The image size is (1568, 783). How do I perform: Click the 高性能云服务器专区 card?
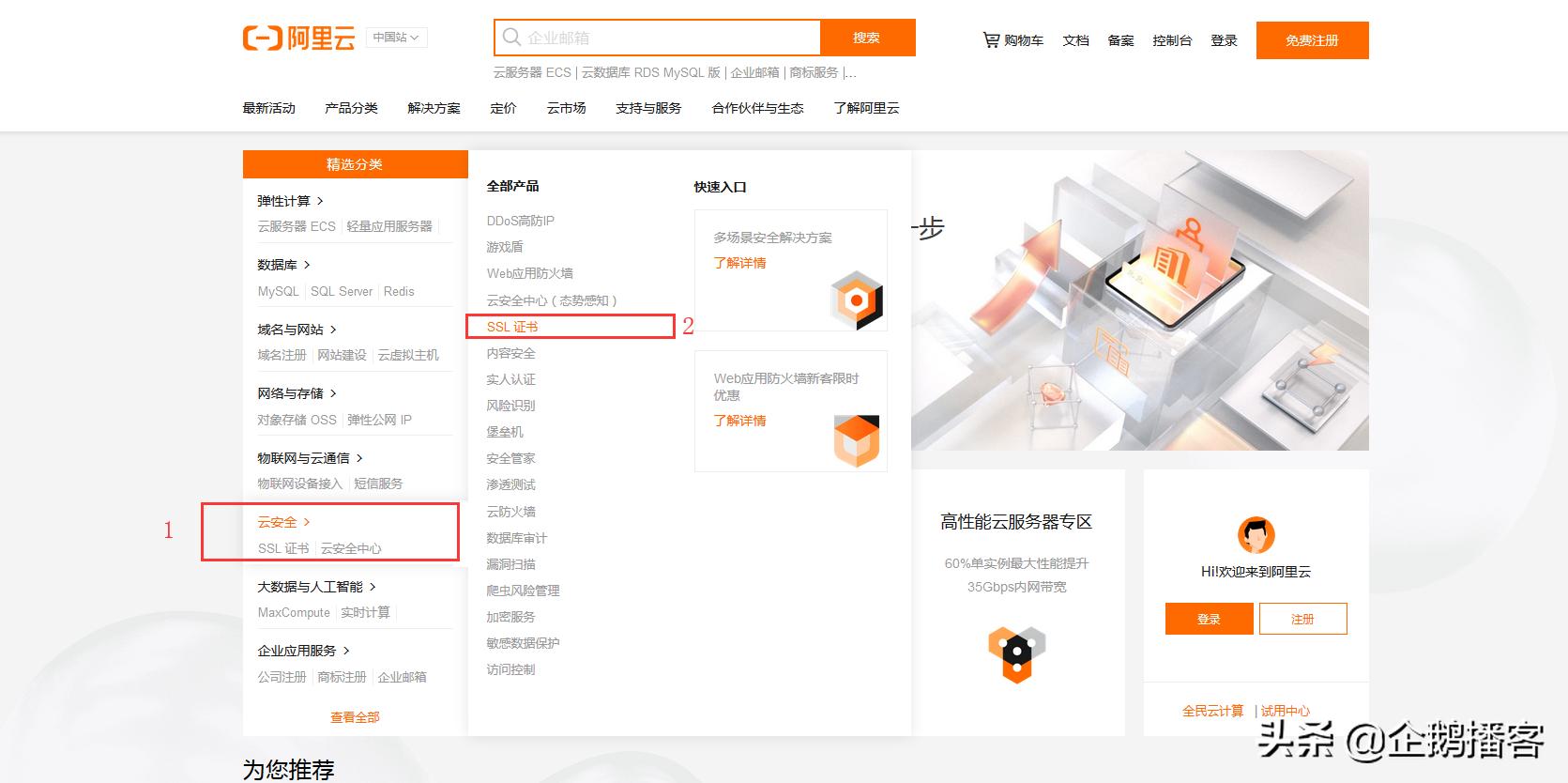point(1017,603)
